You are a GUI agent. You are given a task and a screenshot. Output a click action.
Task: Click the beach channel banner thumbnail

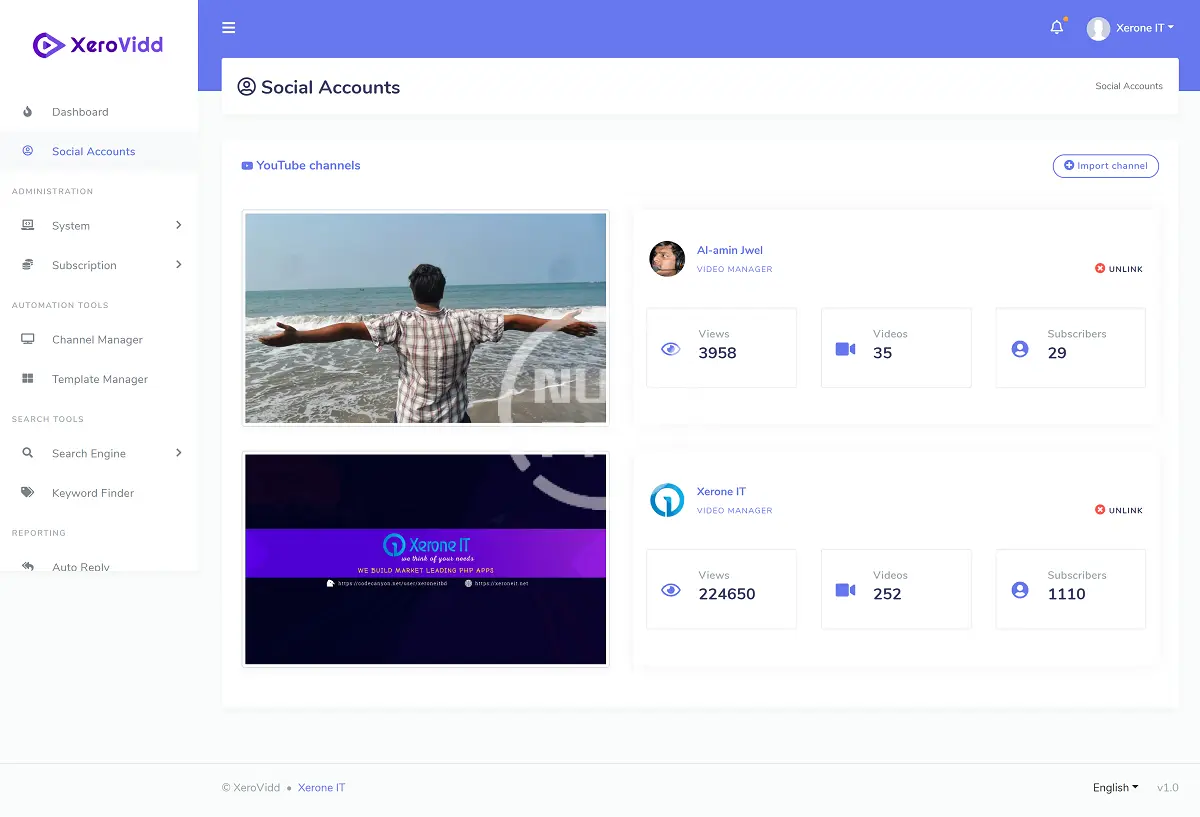click(425, 318)
